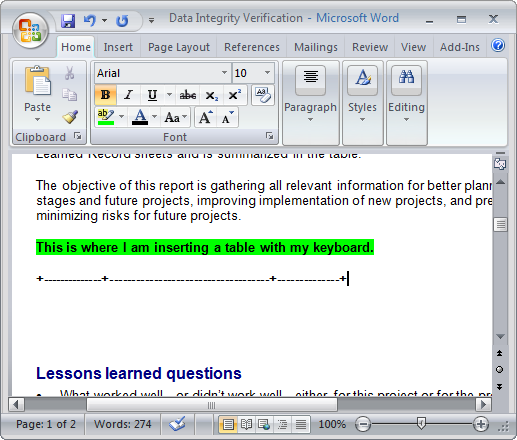Viewport: 517px width, 440px height.
Task: Apply green text highlight color
Action: (x=106, y=117)
